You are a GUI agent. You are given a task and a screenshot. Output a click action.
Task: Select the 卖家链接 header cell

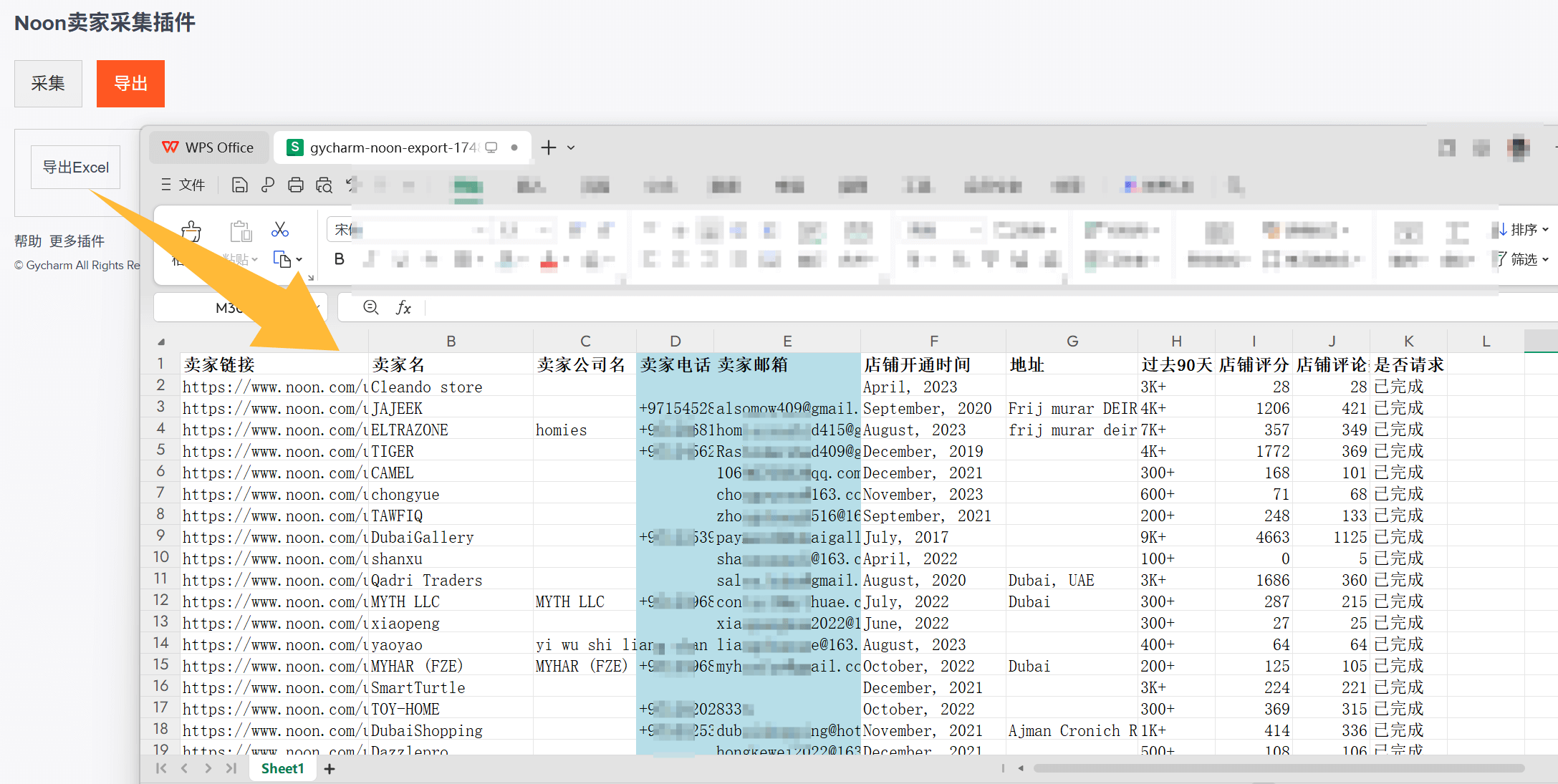(274, 364)
